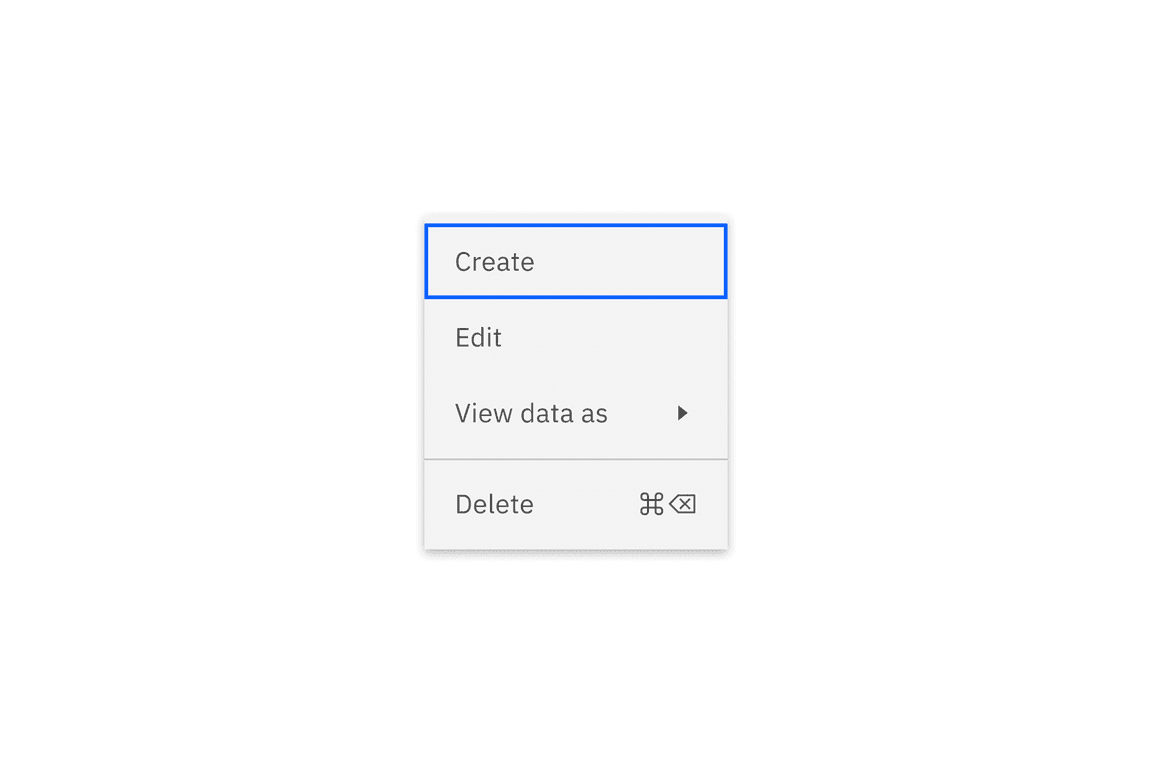Click the divider area above Delete
Screen dimensions: 1152x767
(576, 458)
